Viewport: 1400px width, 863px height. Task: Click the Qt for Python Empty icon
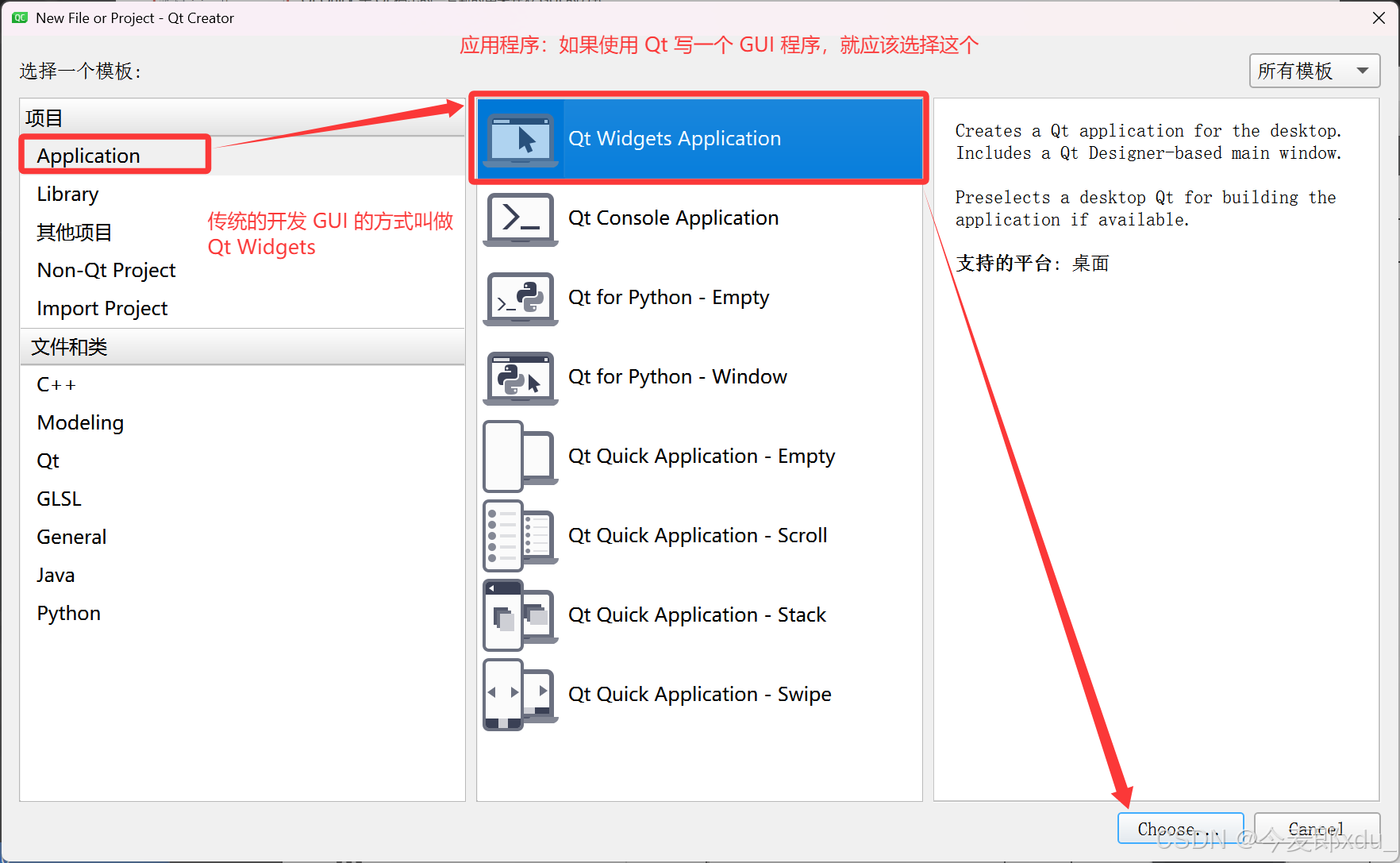(x=521, y=299)
